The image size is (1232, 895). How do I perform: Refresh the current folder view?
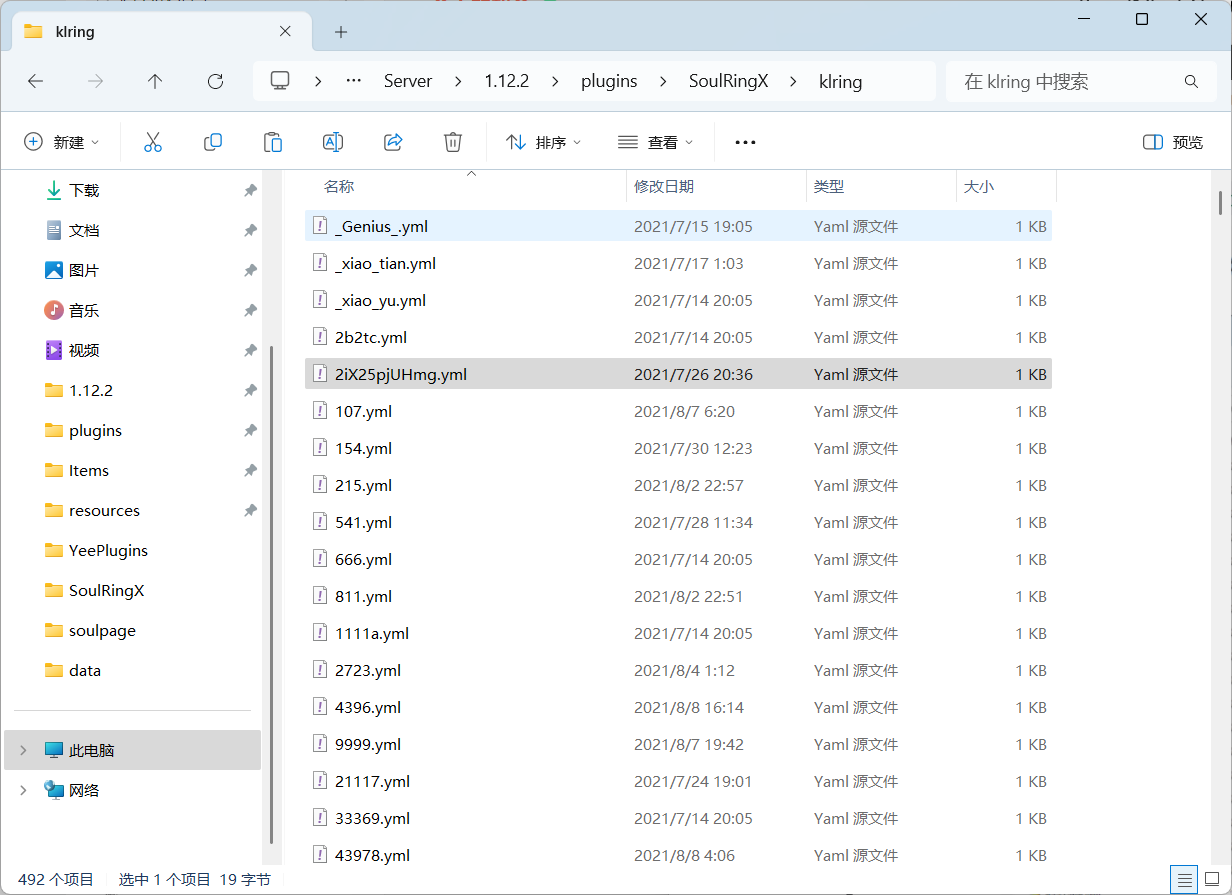tap(215, 81)
